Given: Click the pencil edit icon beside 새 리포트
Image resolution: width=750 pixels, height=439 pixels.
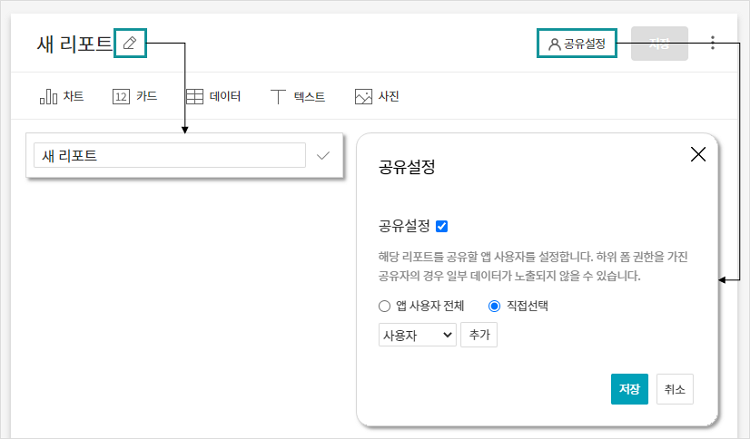Looking at the screenshot, I should point(130,43).
